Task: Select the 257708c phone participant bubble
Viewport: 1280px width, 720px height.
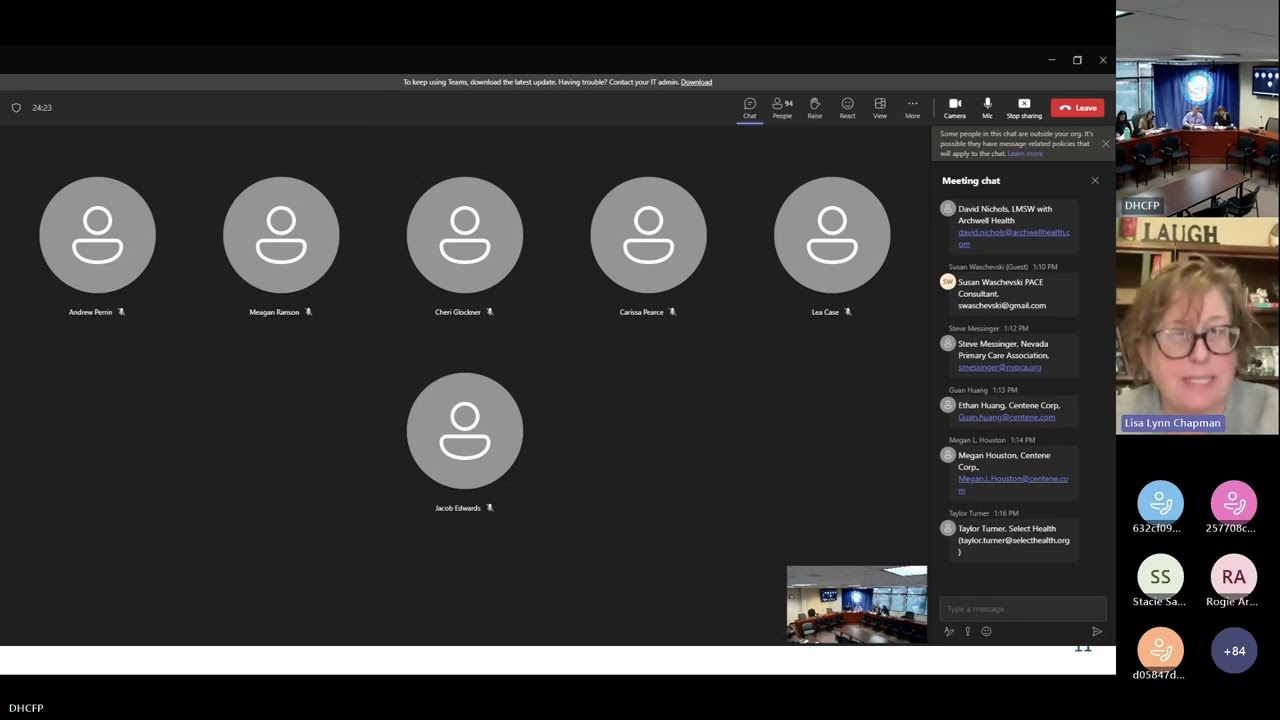Action: click(x=1234, y=503)
